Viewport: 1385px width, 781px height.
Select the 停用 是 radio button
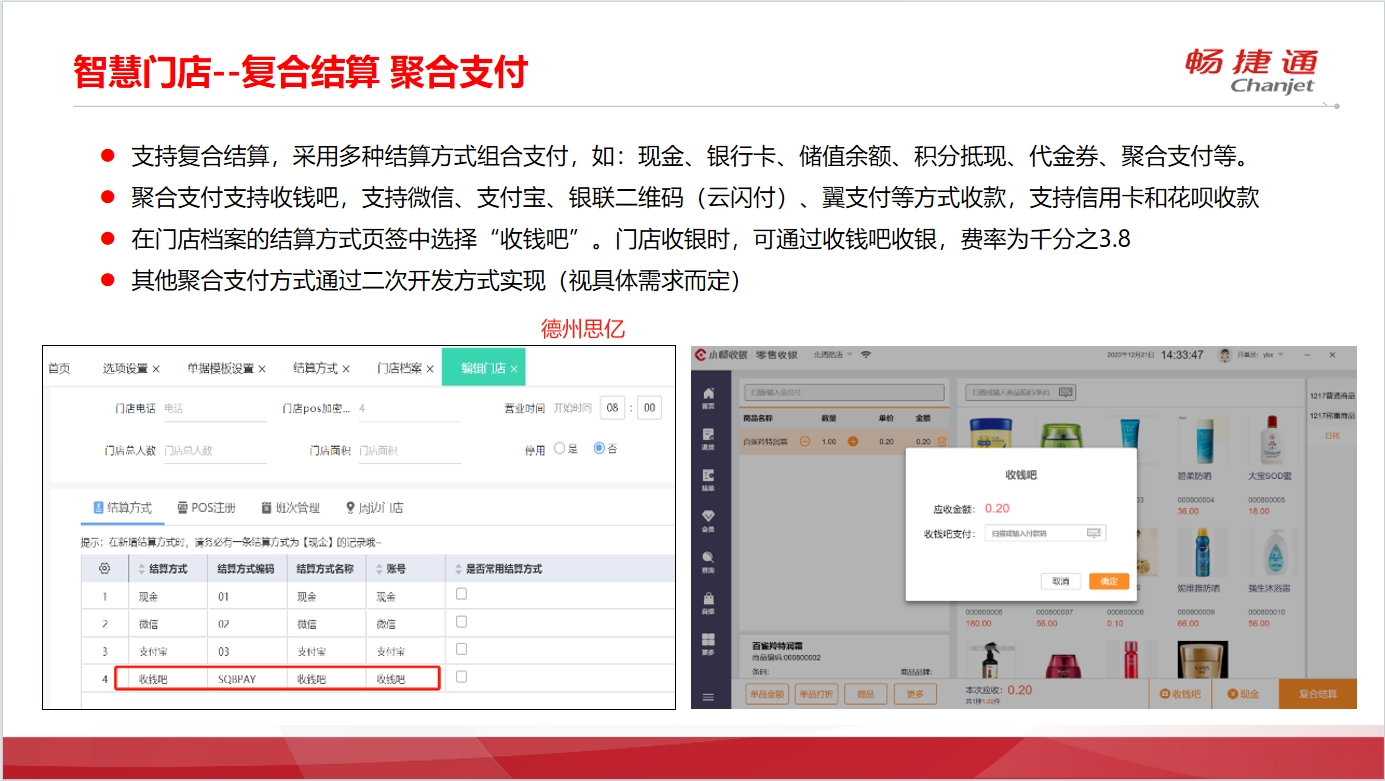coord(559,449)
